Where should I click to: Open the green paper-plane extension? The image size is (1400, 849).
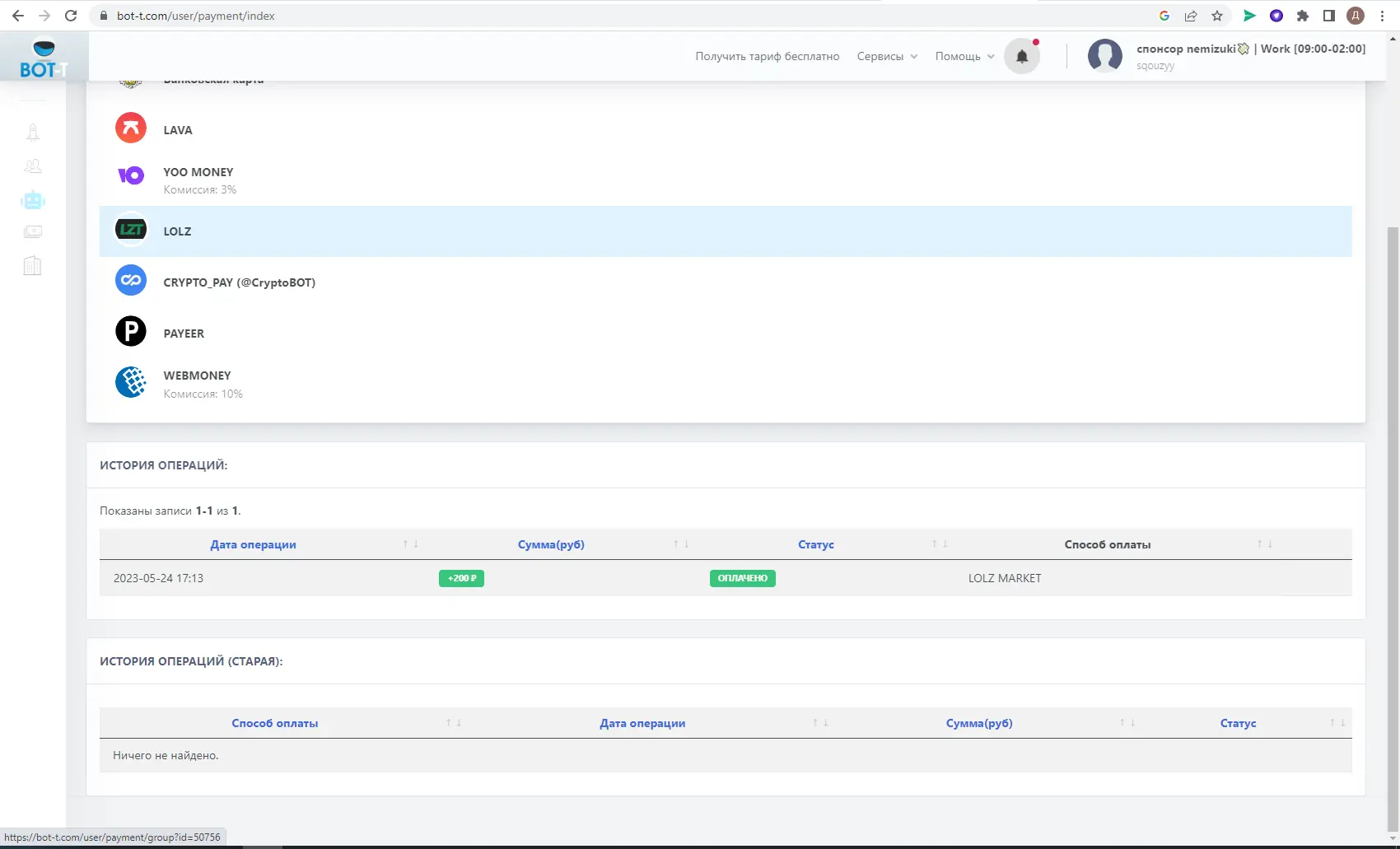click(x=1249, y=16)
